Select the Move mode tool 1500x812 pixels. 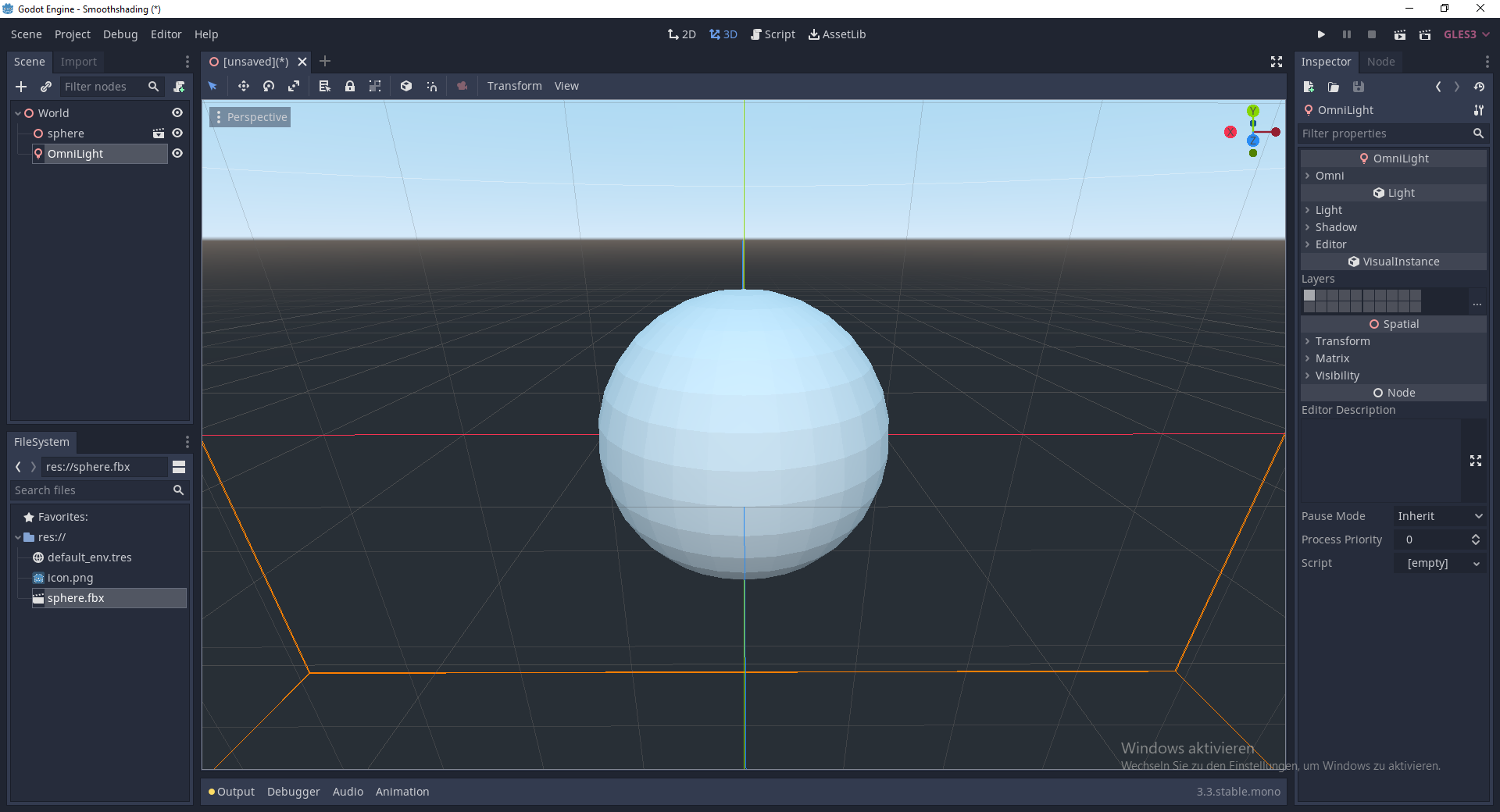tap(243, 86)
